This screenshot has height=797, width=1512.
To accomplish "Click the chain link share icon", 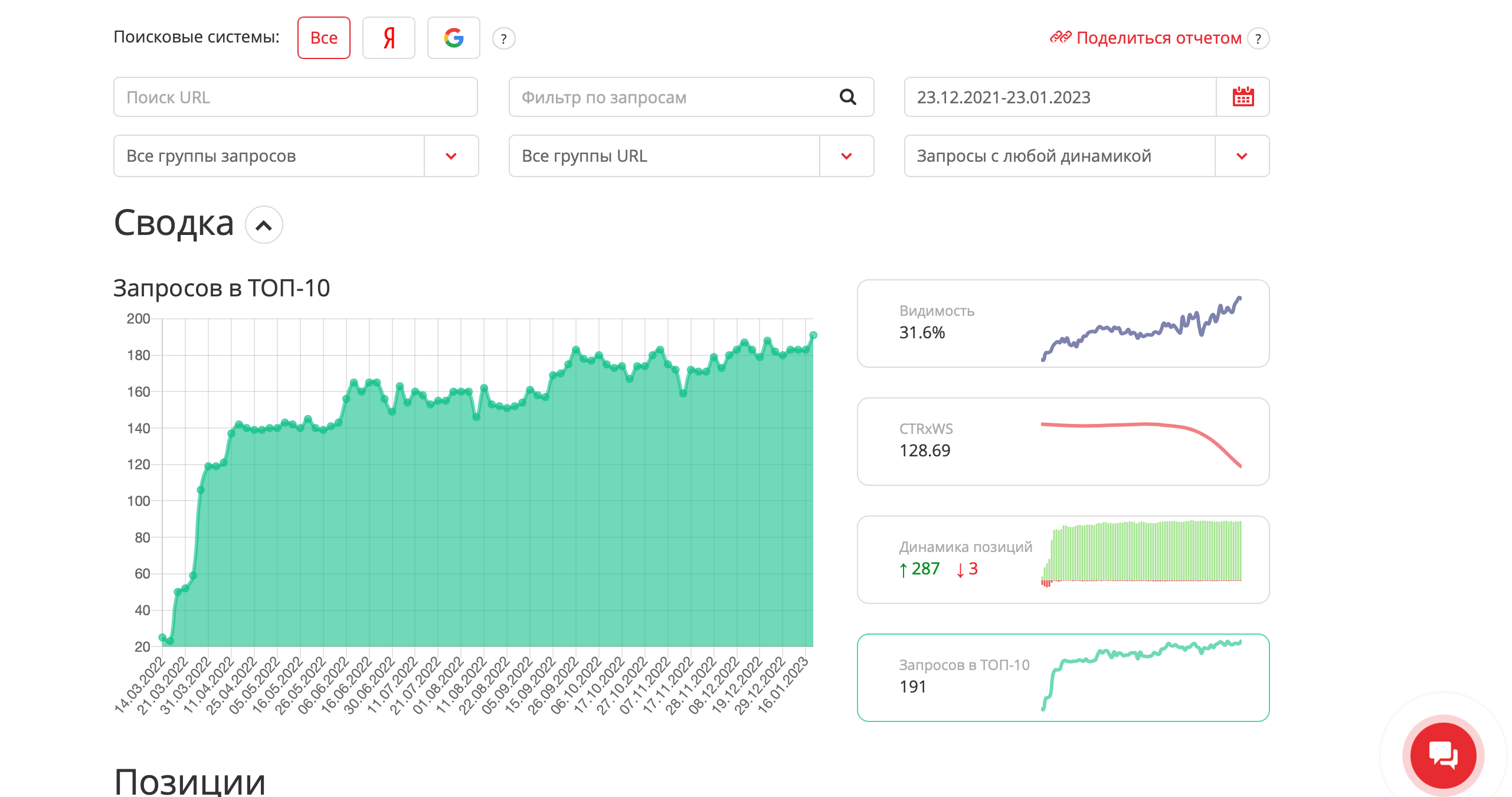I will (x=1061, y=38).
